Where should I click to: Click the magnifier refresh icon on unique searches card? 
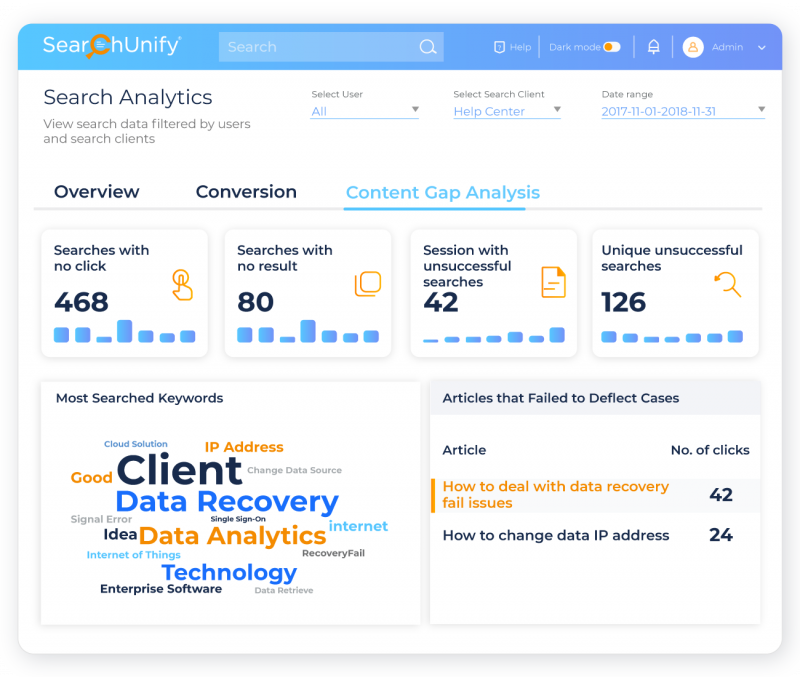coord(728,284)
